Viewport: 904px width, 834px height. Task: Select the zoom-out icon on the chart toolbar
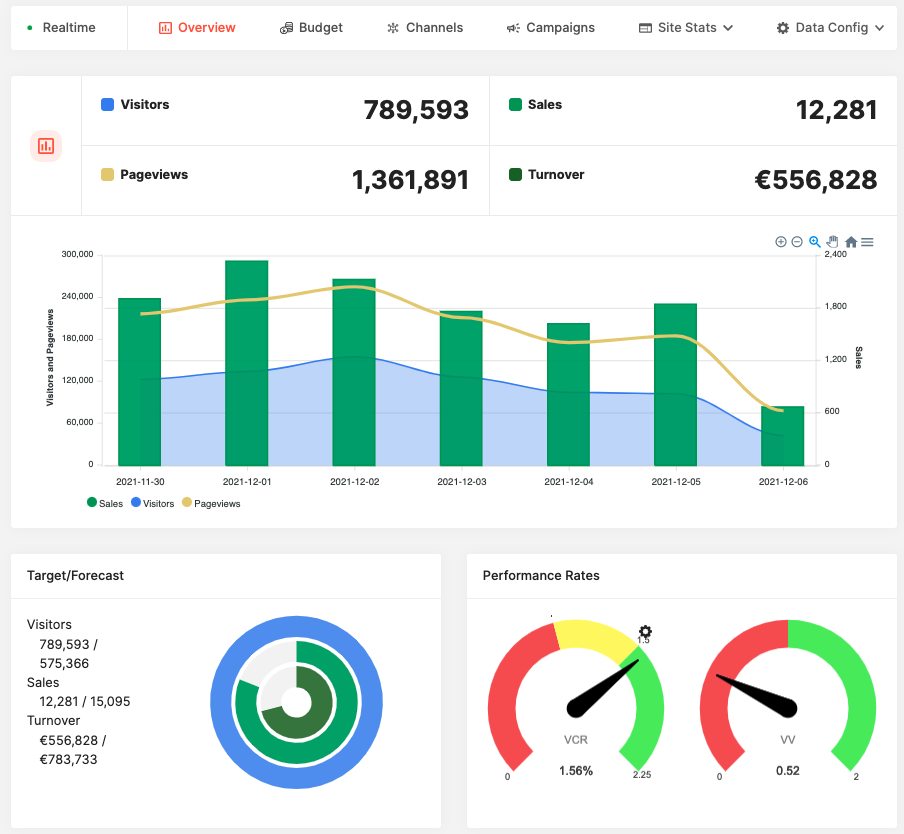[797, 241]
